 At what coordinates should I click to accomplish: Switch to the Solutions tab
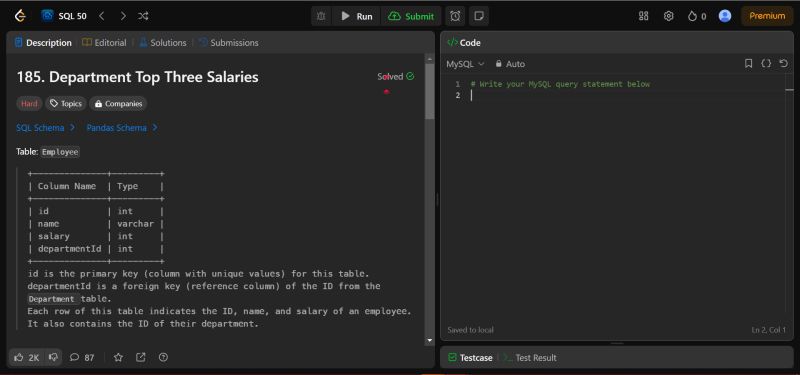(163, 43)
